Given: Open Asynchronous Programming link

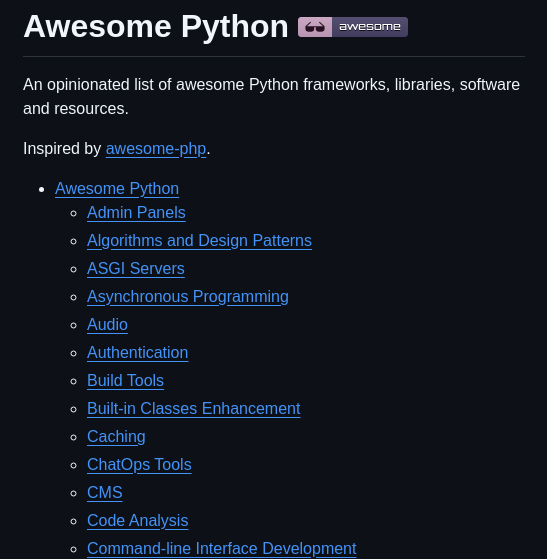Looking at the screenshot, I should click(188, 297).
